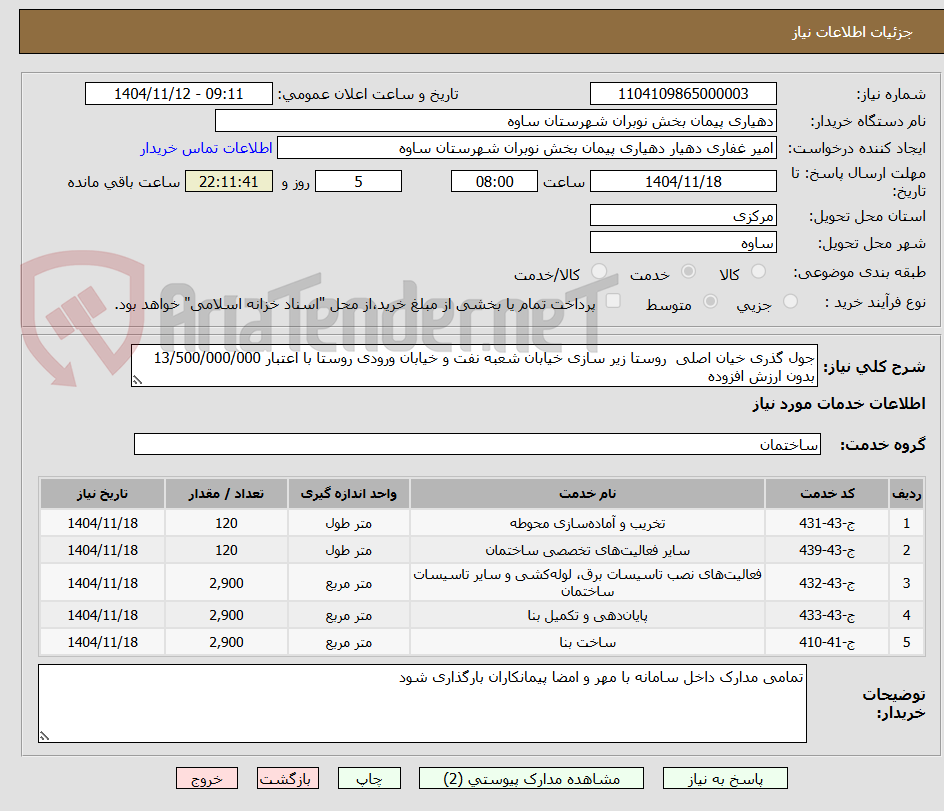Click the پاسخ به نیاز button
The width and height of the screenshot is (944, 811).
725,778
